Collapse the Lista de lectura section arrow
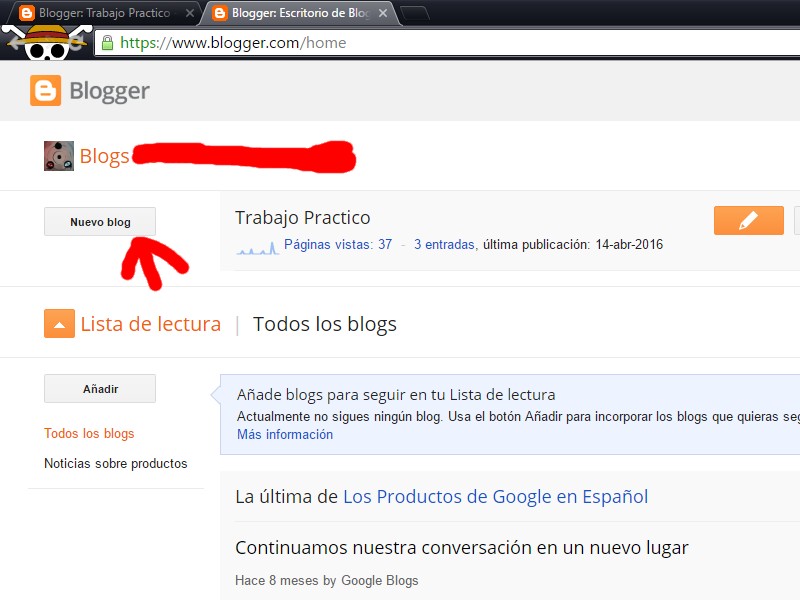800x600 pixels. [x=59, y=323]
